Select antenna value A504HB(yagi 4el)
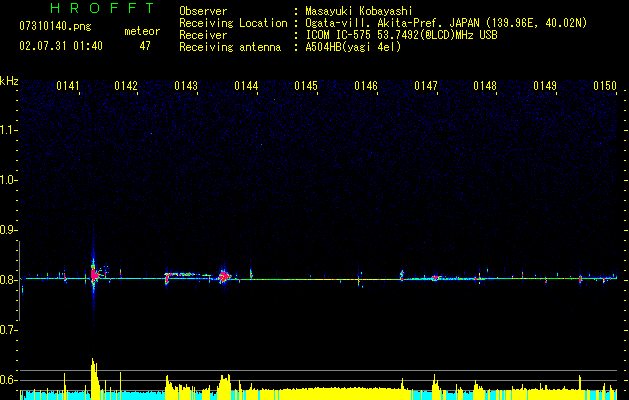 click(353, 47)
